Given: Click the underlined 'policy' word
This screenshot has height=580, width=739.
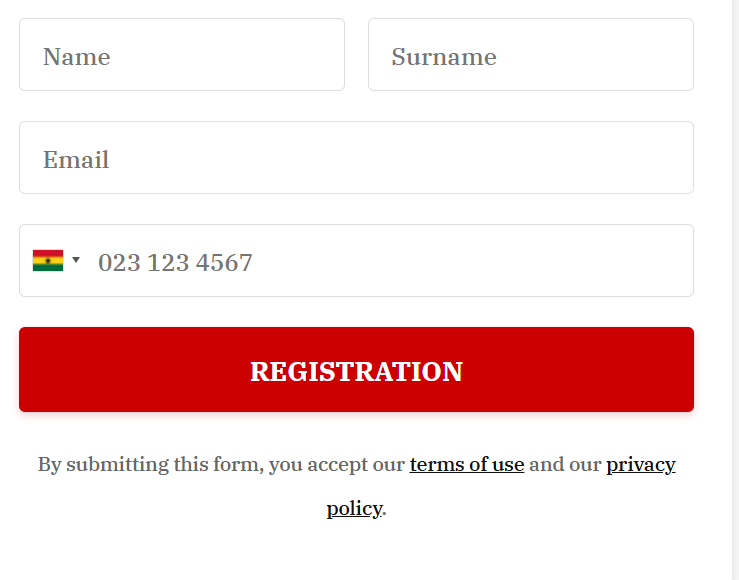Looking at the screenshot, I should click(x=355, y=509).
